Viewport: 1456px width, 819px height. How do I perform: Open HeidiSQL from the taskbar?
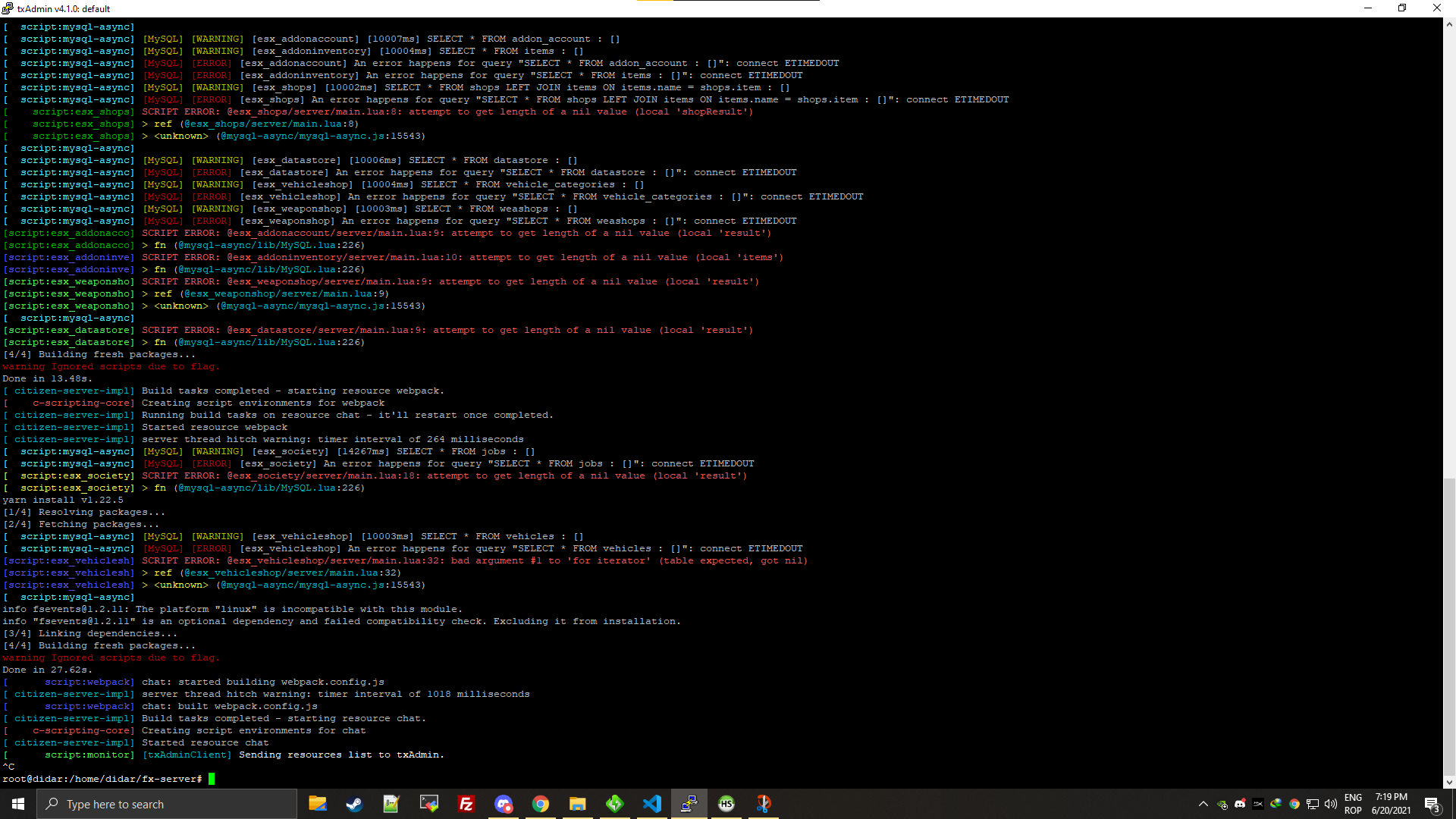(726, 804)
